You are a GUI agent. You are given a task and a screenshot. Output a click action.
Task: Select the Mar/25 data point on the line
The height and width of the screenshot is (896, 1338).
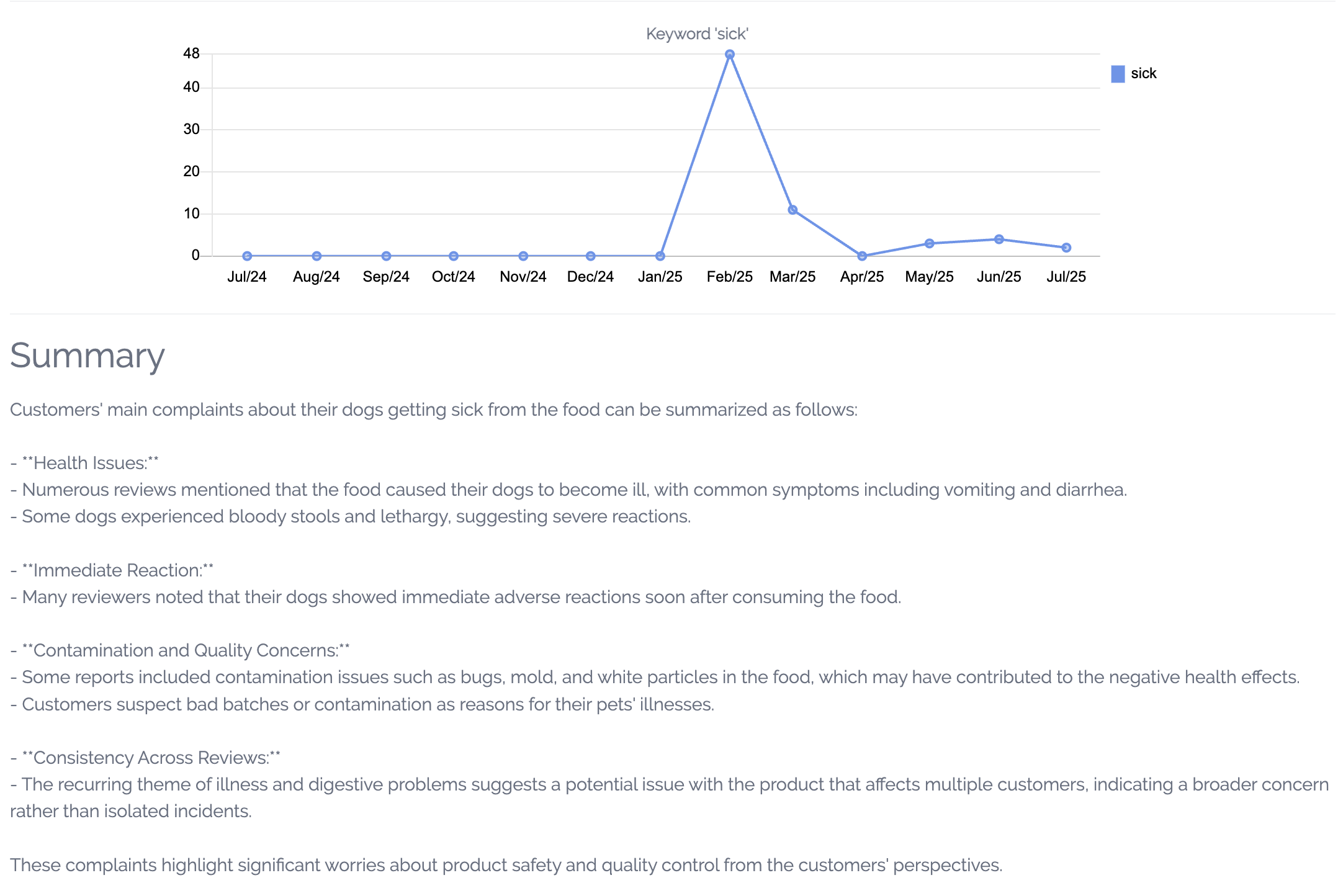pos(792,210)
